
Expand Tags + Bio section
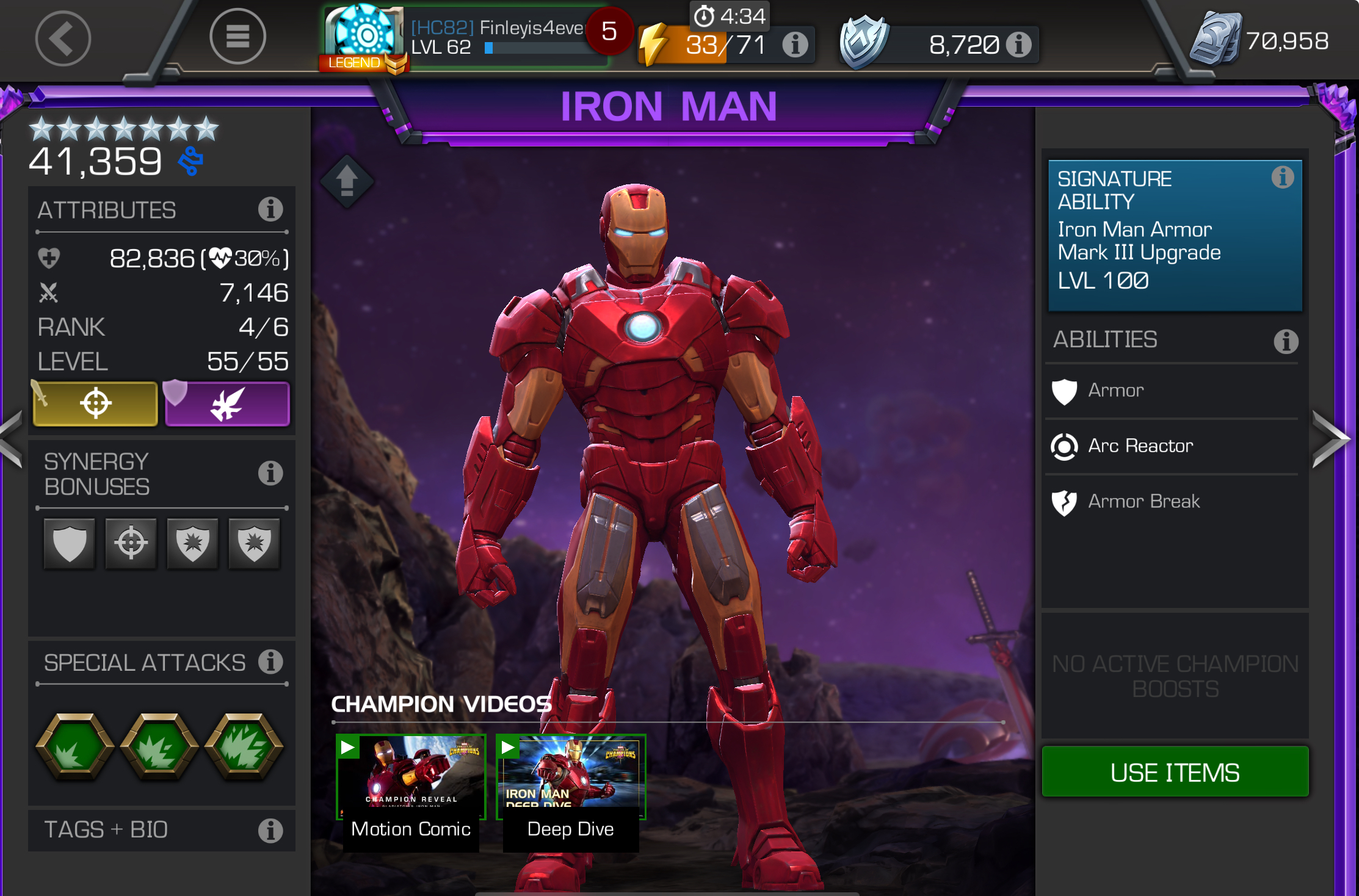pyautogui.click(x=162, y=830)
